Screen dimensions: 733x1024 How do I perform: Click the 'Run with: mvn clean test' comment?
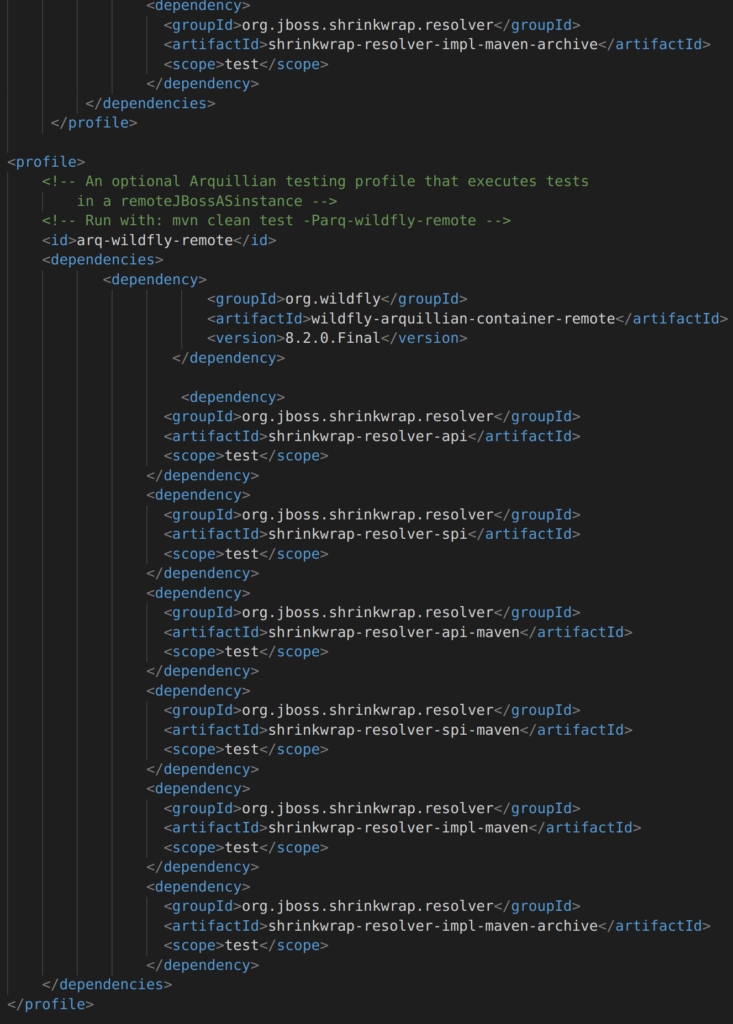[x=276, y=221]
